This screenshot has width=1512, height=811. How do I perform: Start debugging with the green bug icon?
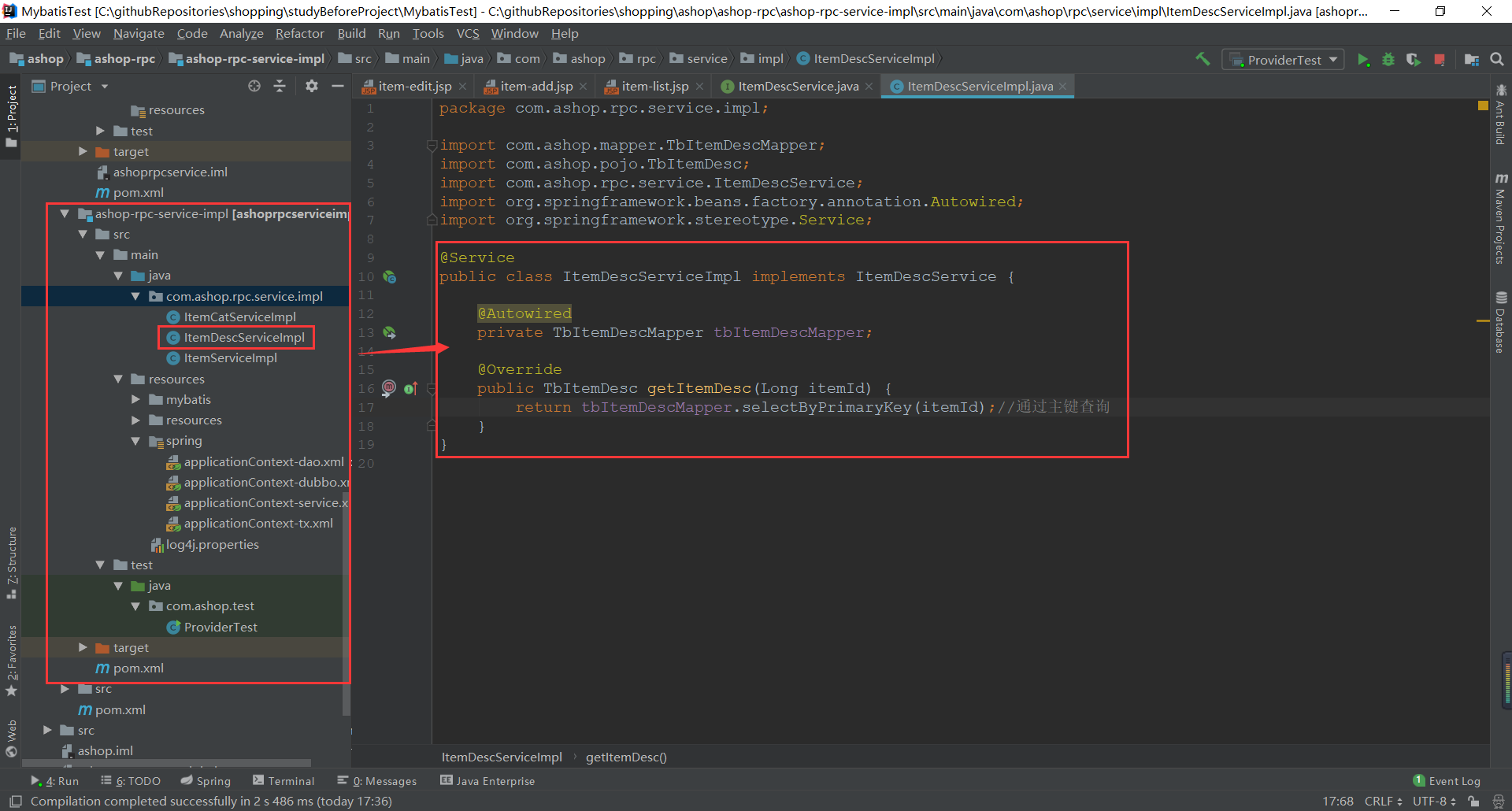[x=1388, y=60]
